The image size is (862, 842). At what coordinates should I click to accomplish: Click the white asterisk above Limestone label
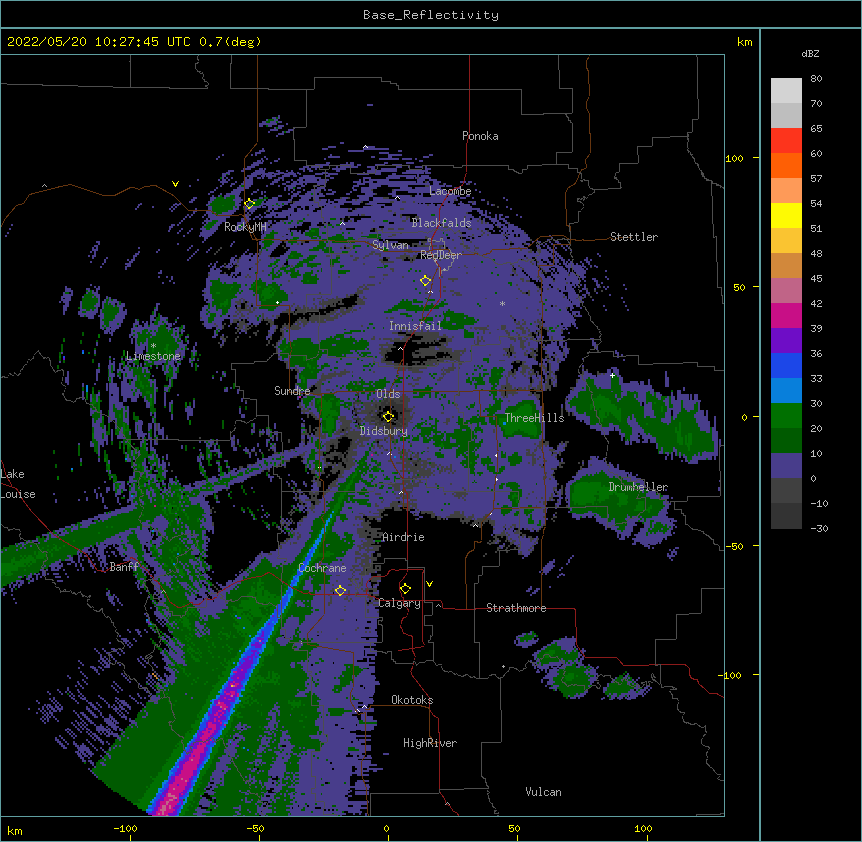(x=153, y=346)
